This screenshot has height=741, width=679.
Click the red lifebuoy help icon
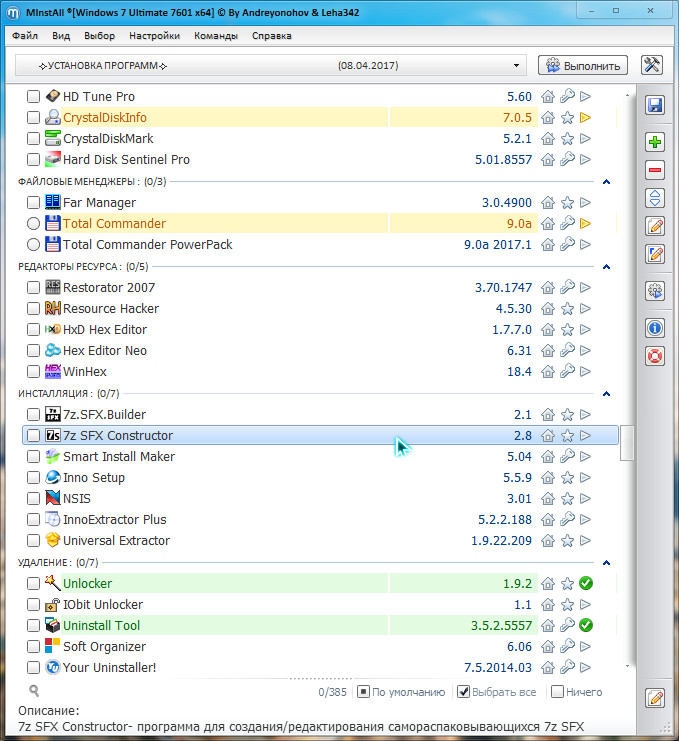(x=655, y=356)
